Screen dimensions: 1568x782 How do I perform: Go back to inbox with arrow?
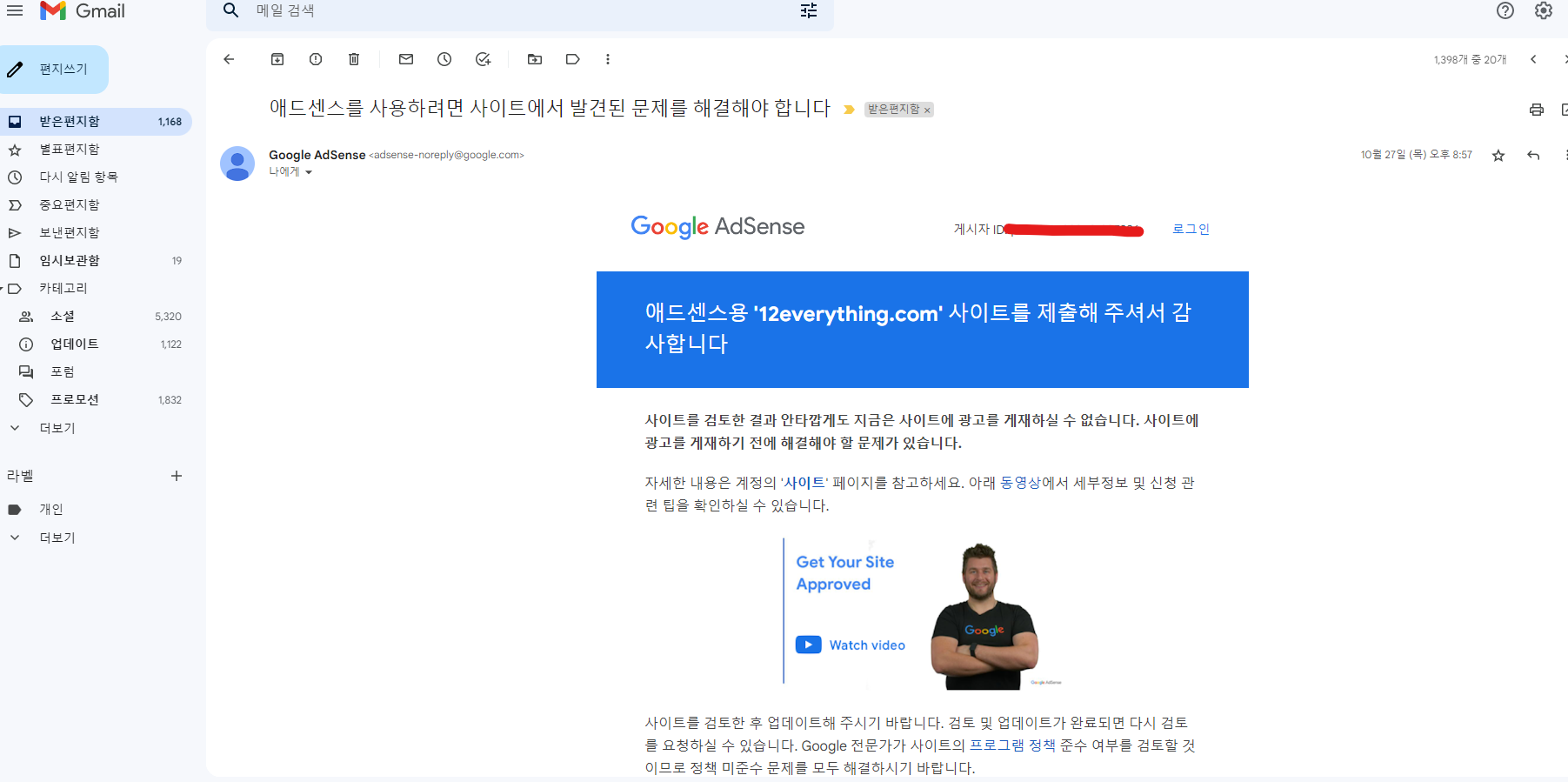click(229, 59)
